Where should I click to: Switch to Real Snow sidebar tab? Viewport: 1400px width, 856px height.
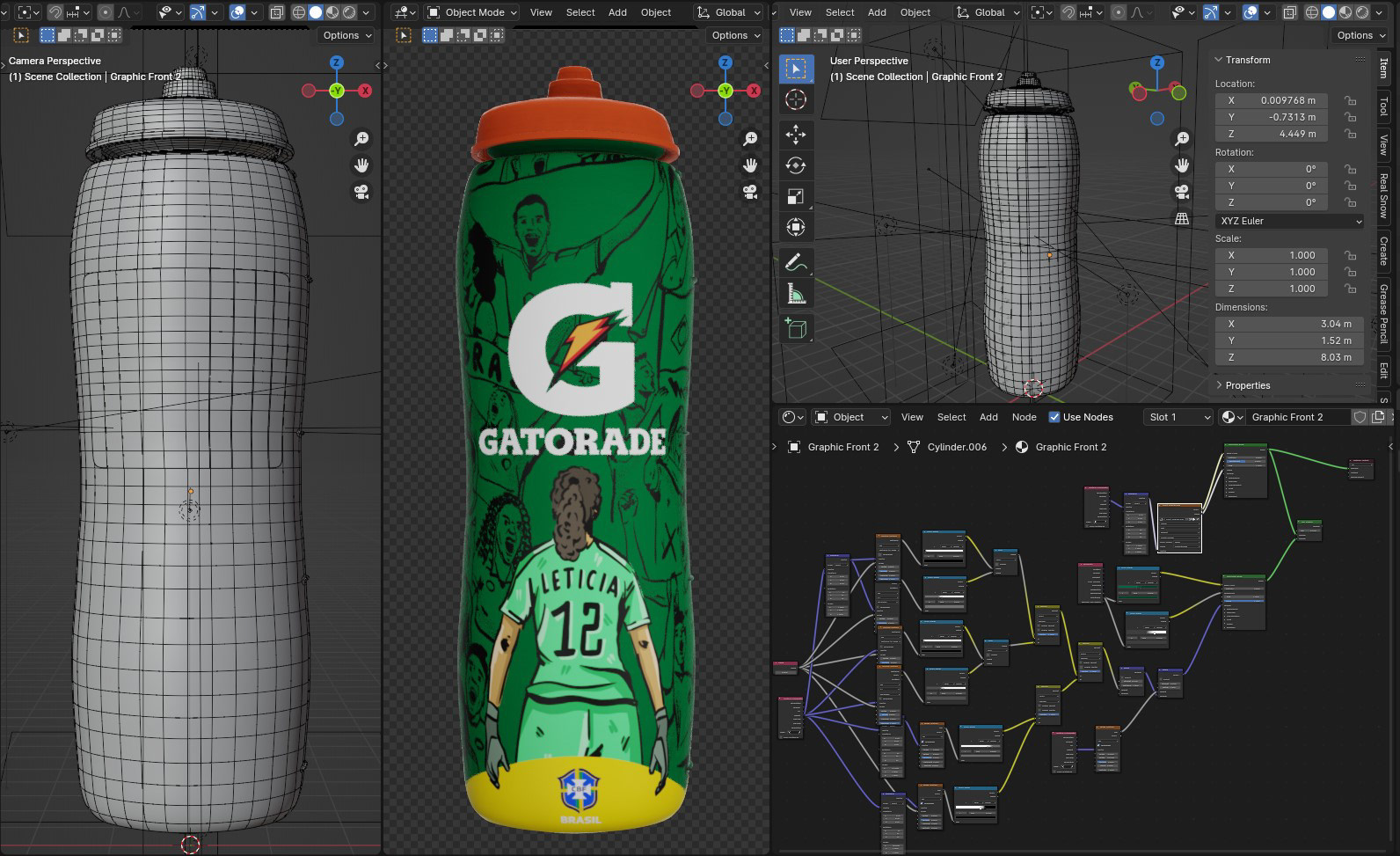tap(1383, 195)
